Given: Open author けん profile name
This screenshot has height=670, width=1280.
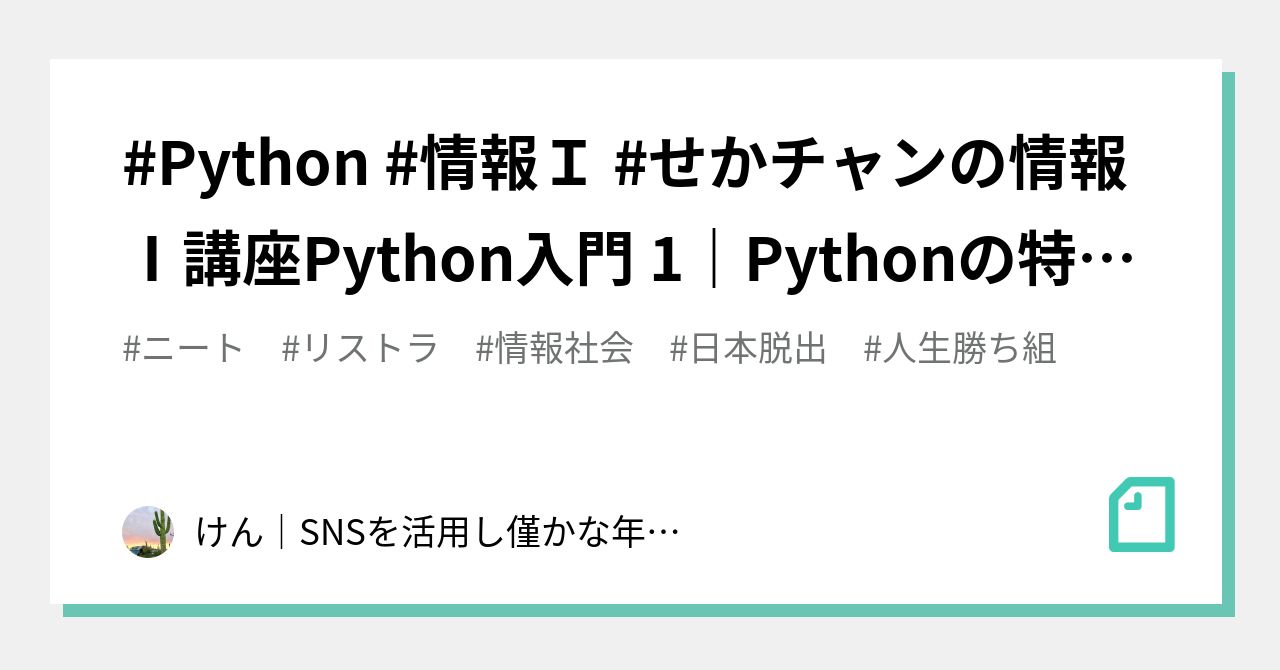Looking at the screenshot, I should (229, 532).
